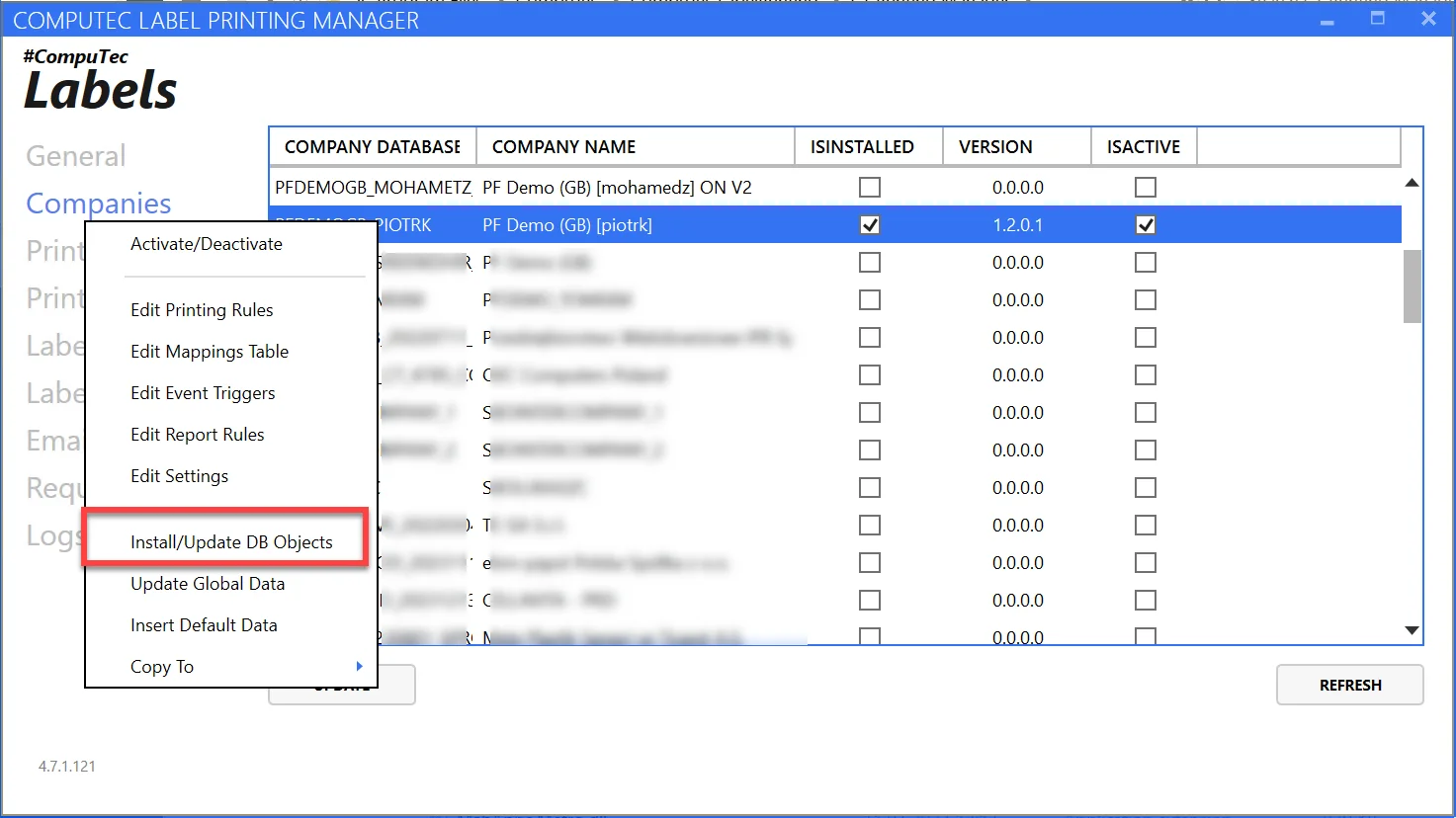
Task: Close the Label Printing Manager window
Action: tap(1427, 19)
